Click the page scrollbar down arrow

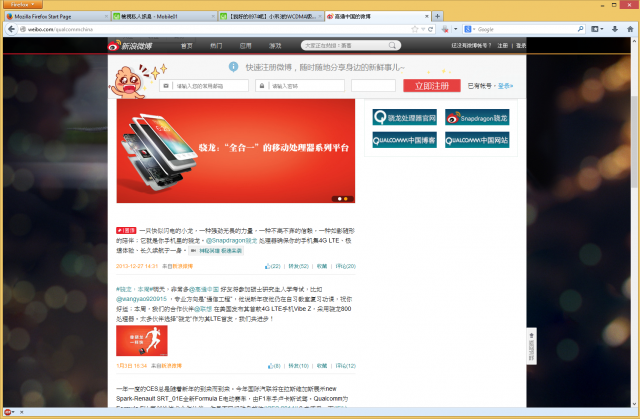coord(634,404)
